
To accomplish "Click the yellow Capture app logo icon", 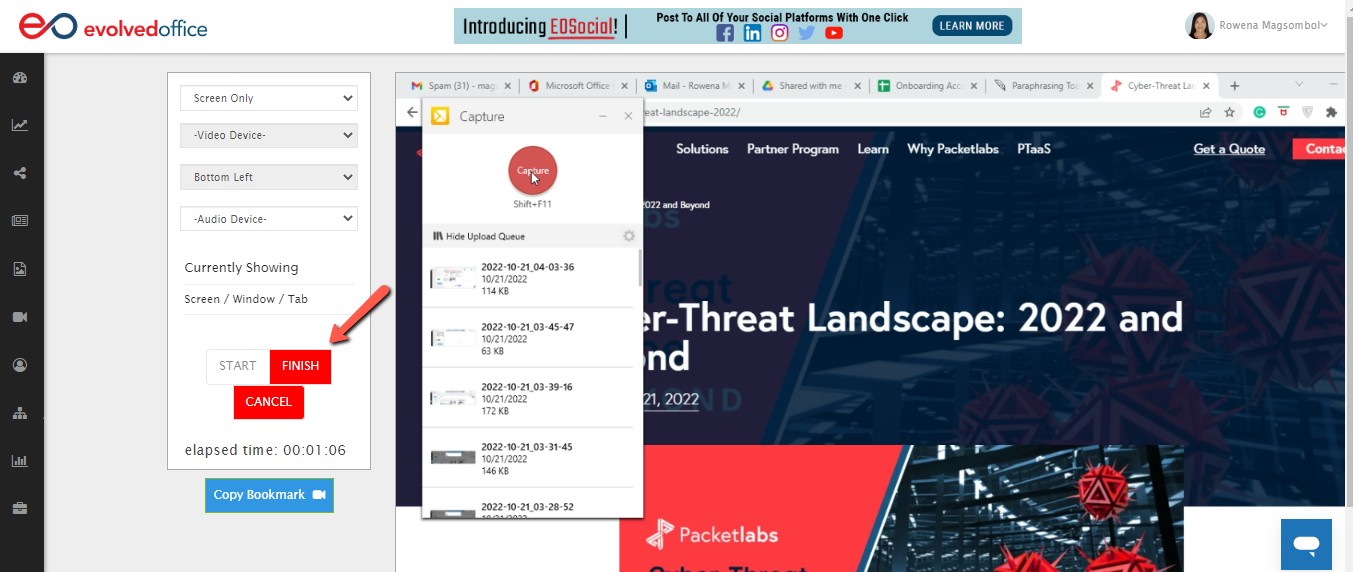I will coord(439,116).
